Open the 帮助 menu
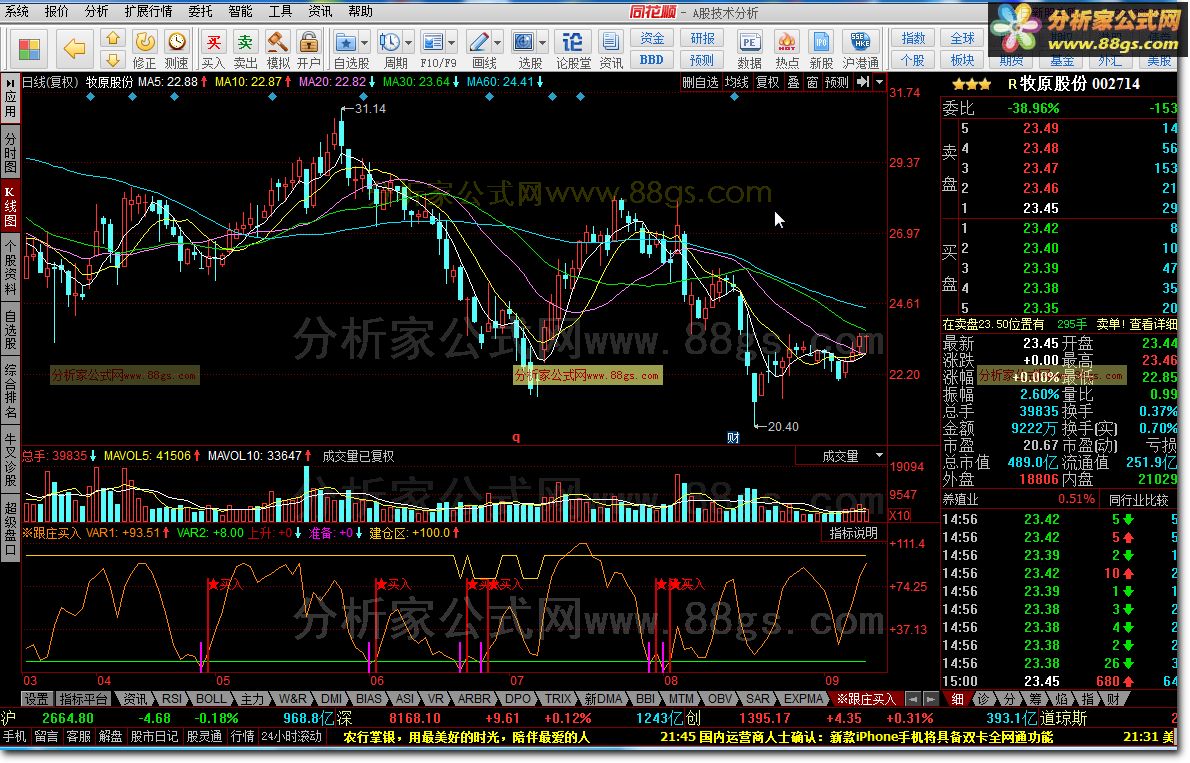 [x=360, y=11]
